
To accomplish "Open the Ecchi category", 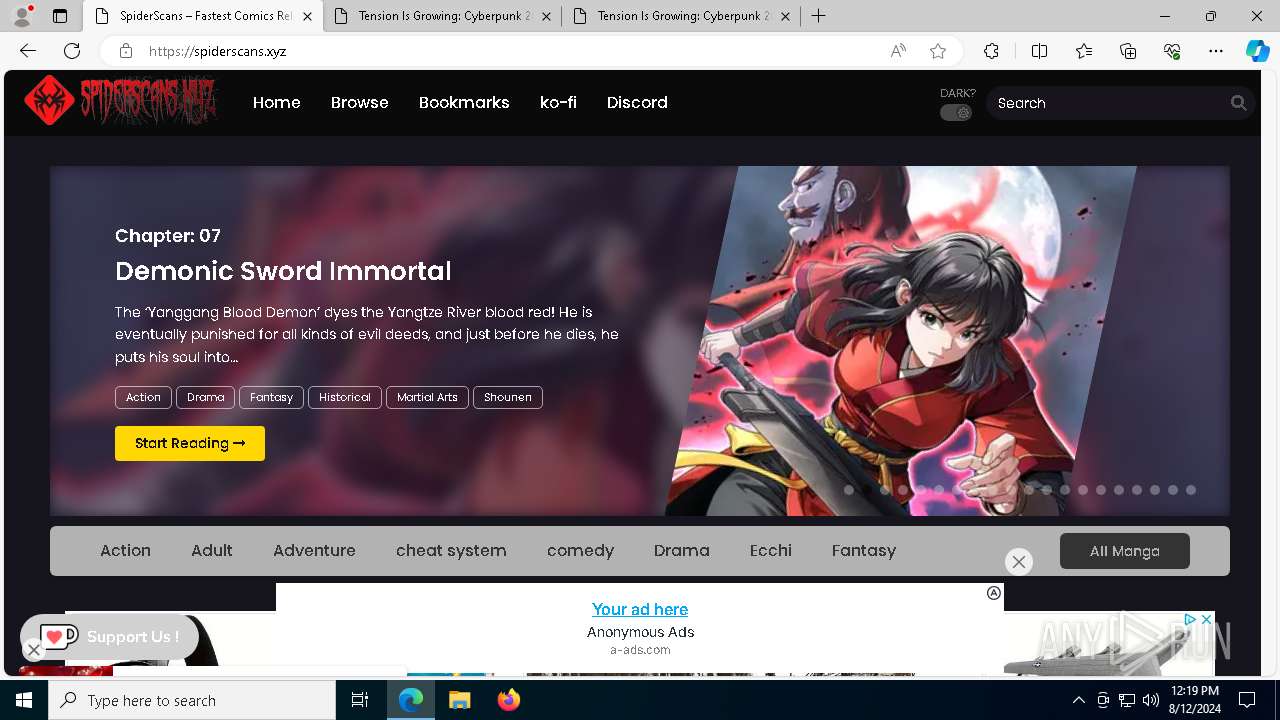I will 771,551.
